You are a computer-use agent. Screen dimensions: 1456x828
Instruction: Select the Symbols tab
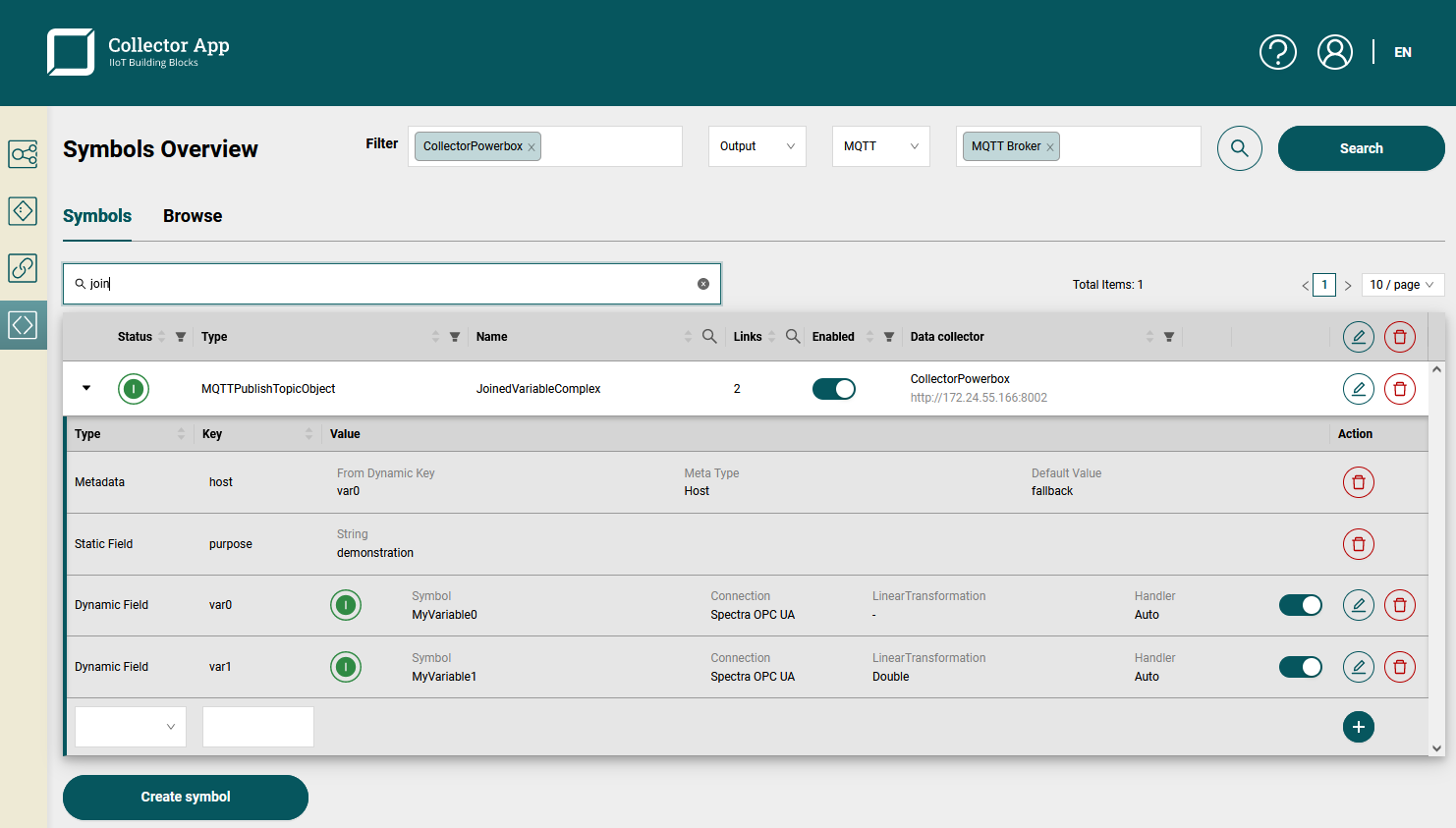[97, 216]
